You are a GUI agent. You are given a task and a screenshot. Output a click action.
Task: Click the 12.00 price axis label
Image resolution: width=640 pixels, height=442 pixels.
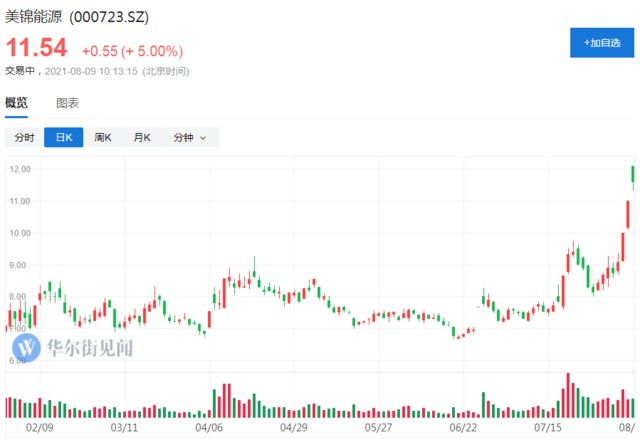pyautogui.click(x=18, y=169)
